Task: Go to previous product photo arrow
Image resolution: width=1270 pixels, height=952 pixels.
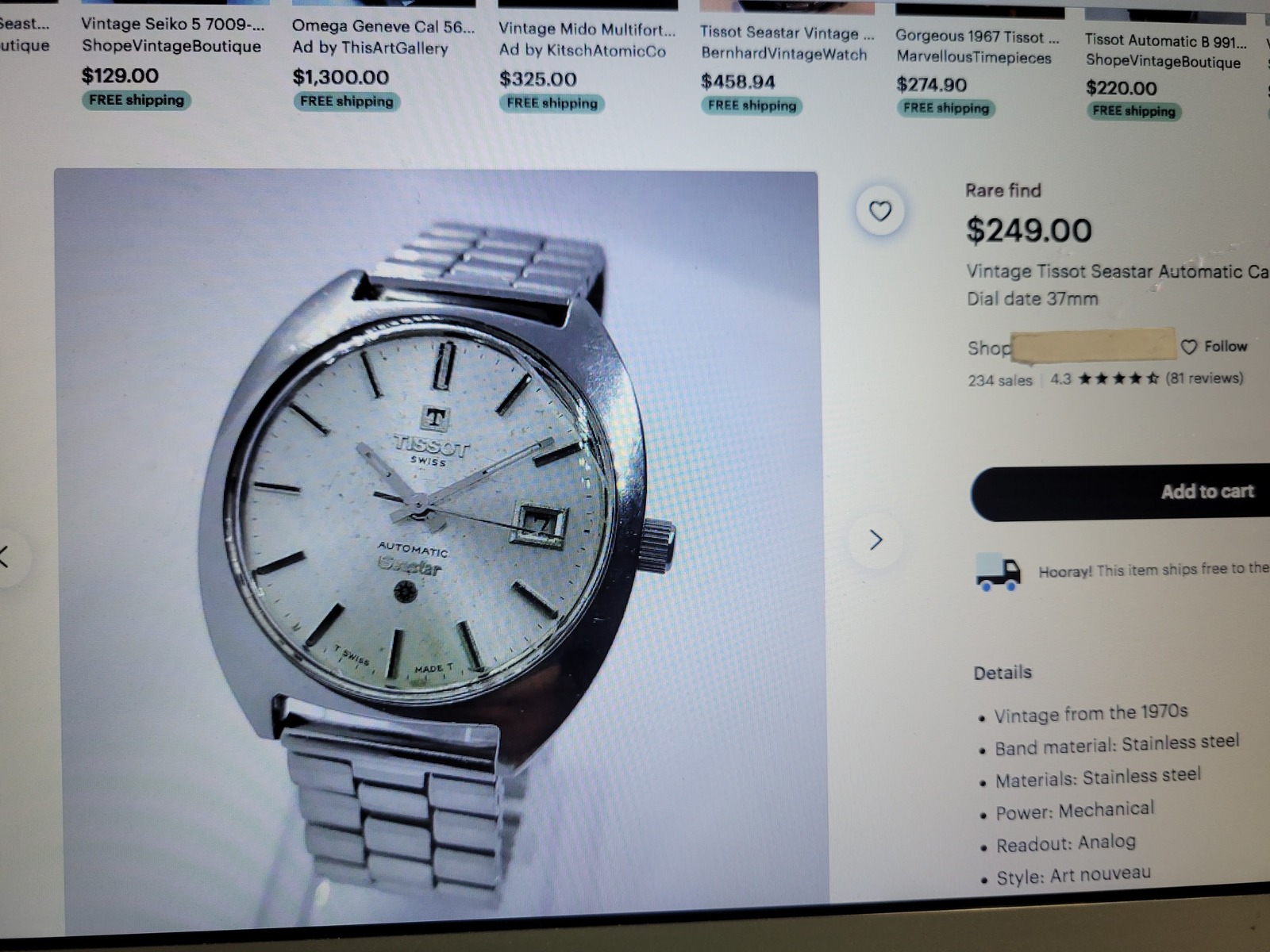Action: 6,556
